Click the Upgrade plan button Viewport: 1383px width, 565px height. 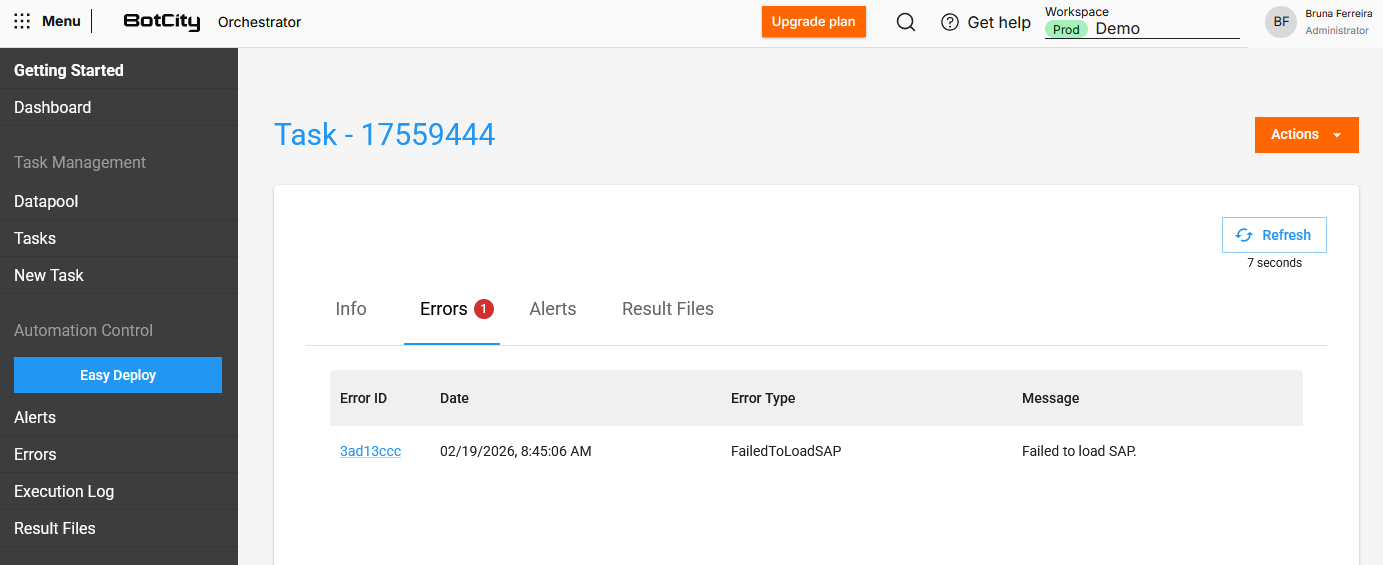coord(813,22)
